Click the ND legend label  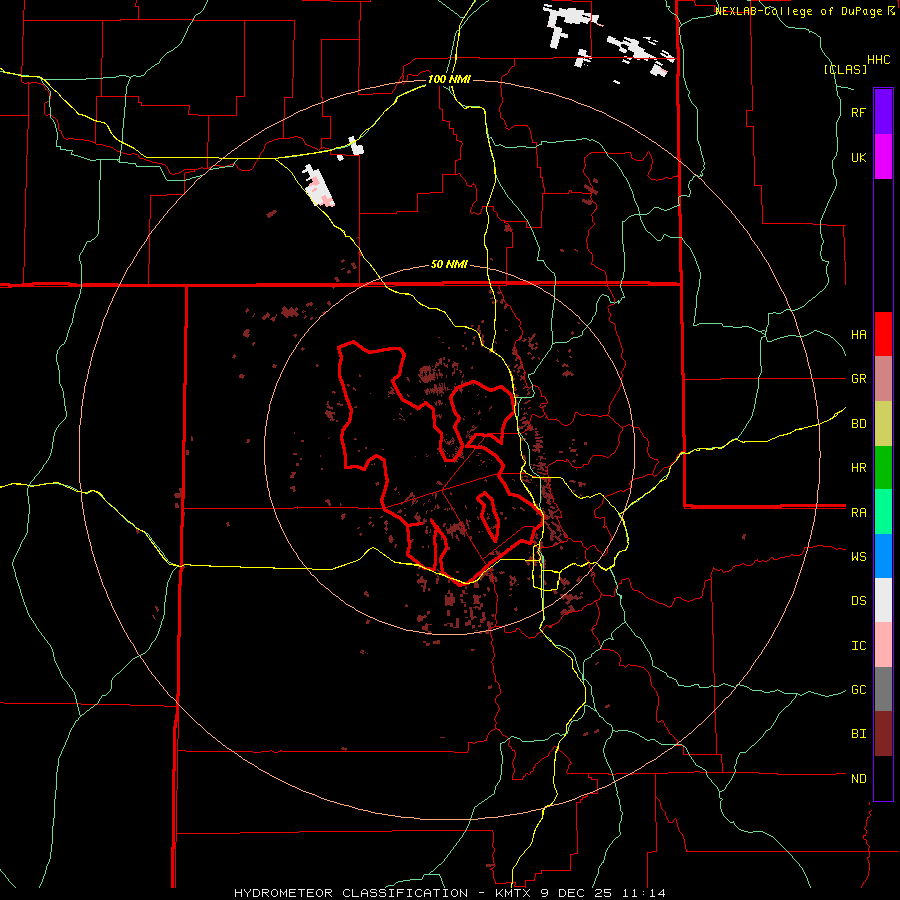[858, 779]
